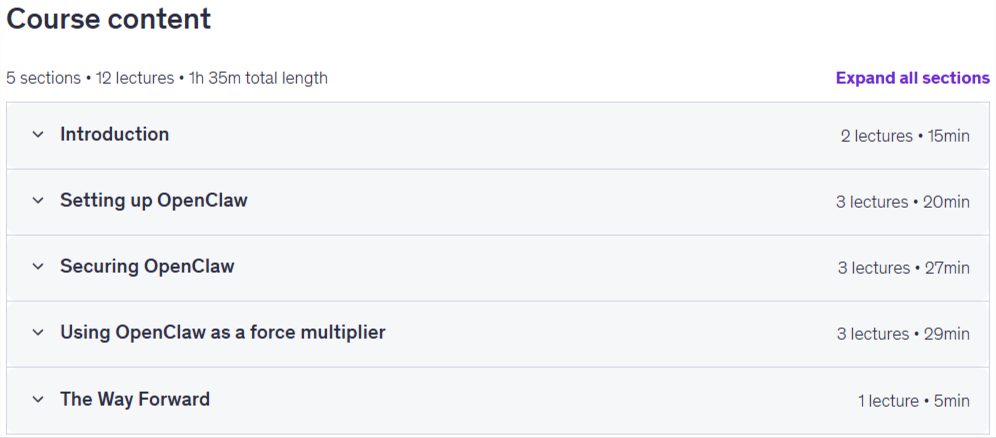This screenshot has width=996, height=438.
Task: Expand the Securing OpenClaw chevron arrow
Action: click(38, 267)
